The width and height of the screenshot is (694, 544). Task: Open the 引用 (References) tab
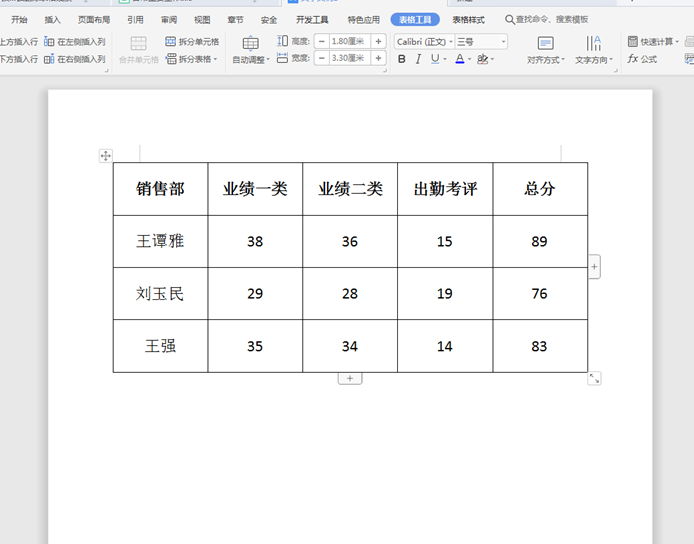click(x=135, y=19)
